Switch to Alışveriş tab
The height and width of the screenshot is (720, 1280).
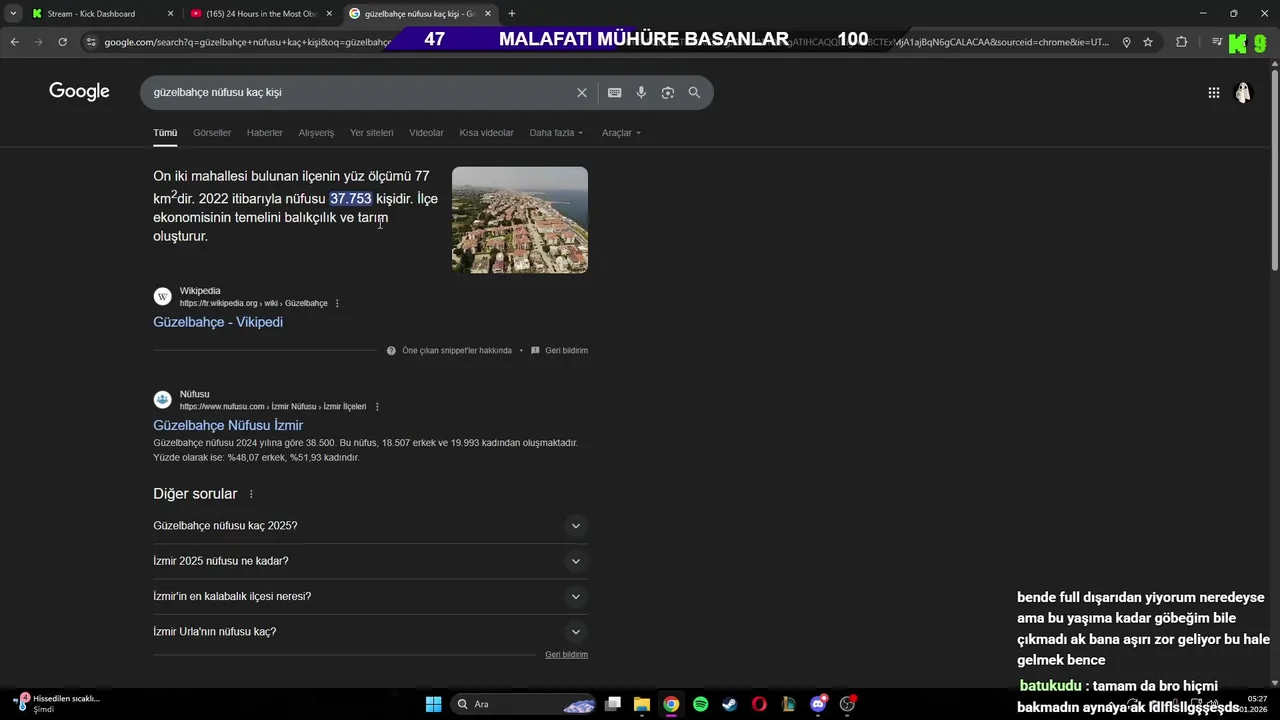coord(316,133)
